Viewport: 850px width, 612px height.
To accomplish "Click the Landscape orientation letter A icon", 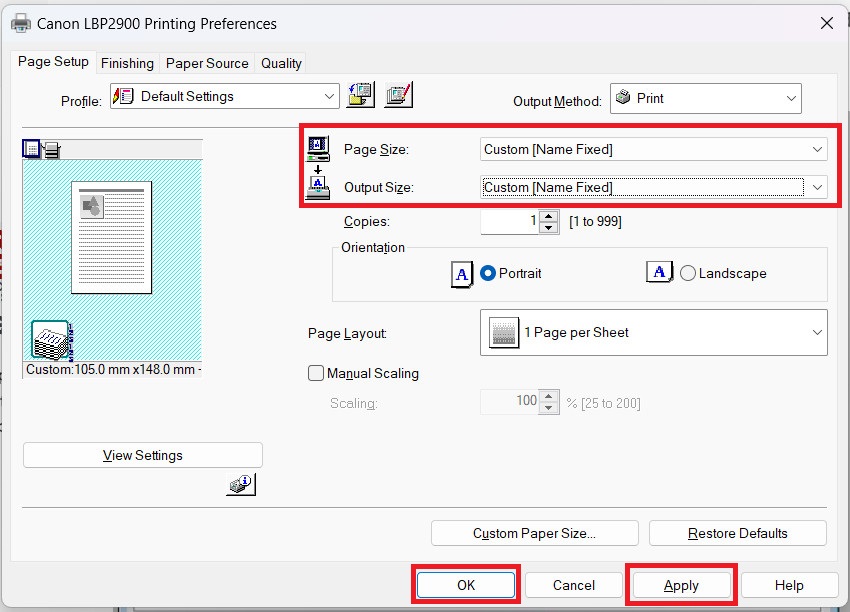I will click(659, 272).
